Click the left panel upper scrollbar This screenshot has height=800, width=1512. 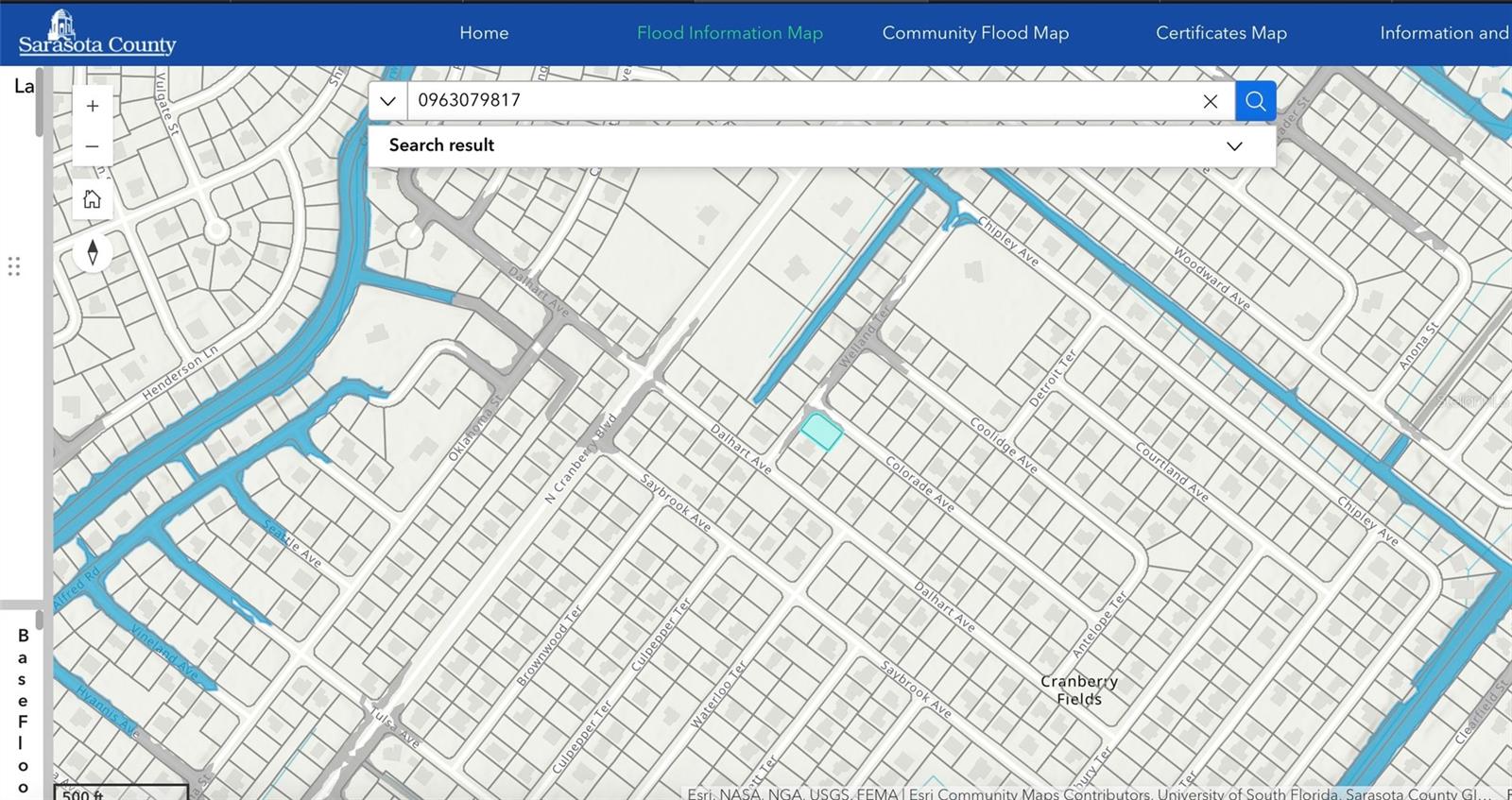coord(39,104)
